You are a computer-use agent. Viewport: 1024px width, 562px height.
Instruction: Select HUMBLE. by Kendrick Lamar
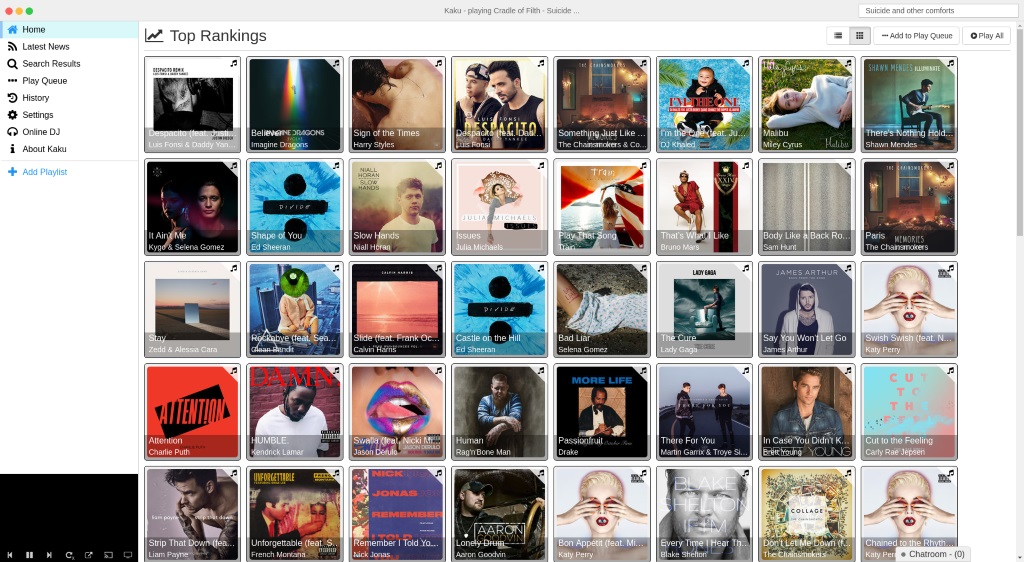[295, 412]
